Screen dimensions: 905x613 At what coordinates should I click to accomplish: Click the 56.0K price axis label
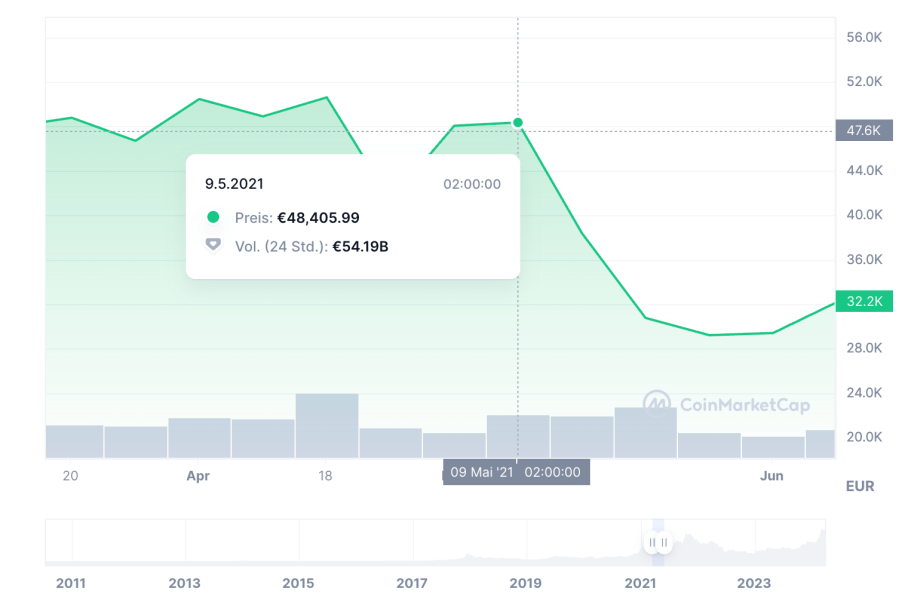(863, 37)
